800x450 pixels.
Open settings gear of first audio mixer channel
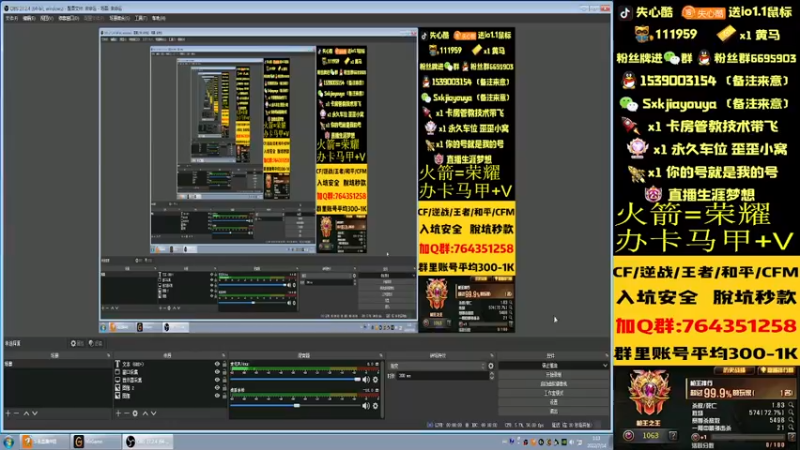[x=376, y=380]
